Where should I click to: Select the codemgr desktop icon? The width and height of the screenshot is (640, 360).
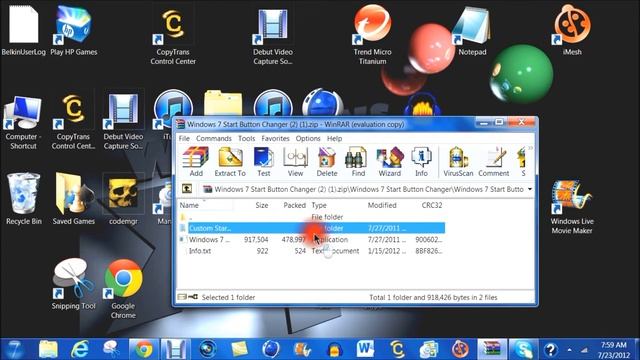123,199
